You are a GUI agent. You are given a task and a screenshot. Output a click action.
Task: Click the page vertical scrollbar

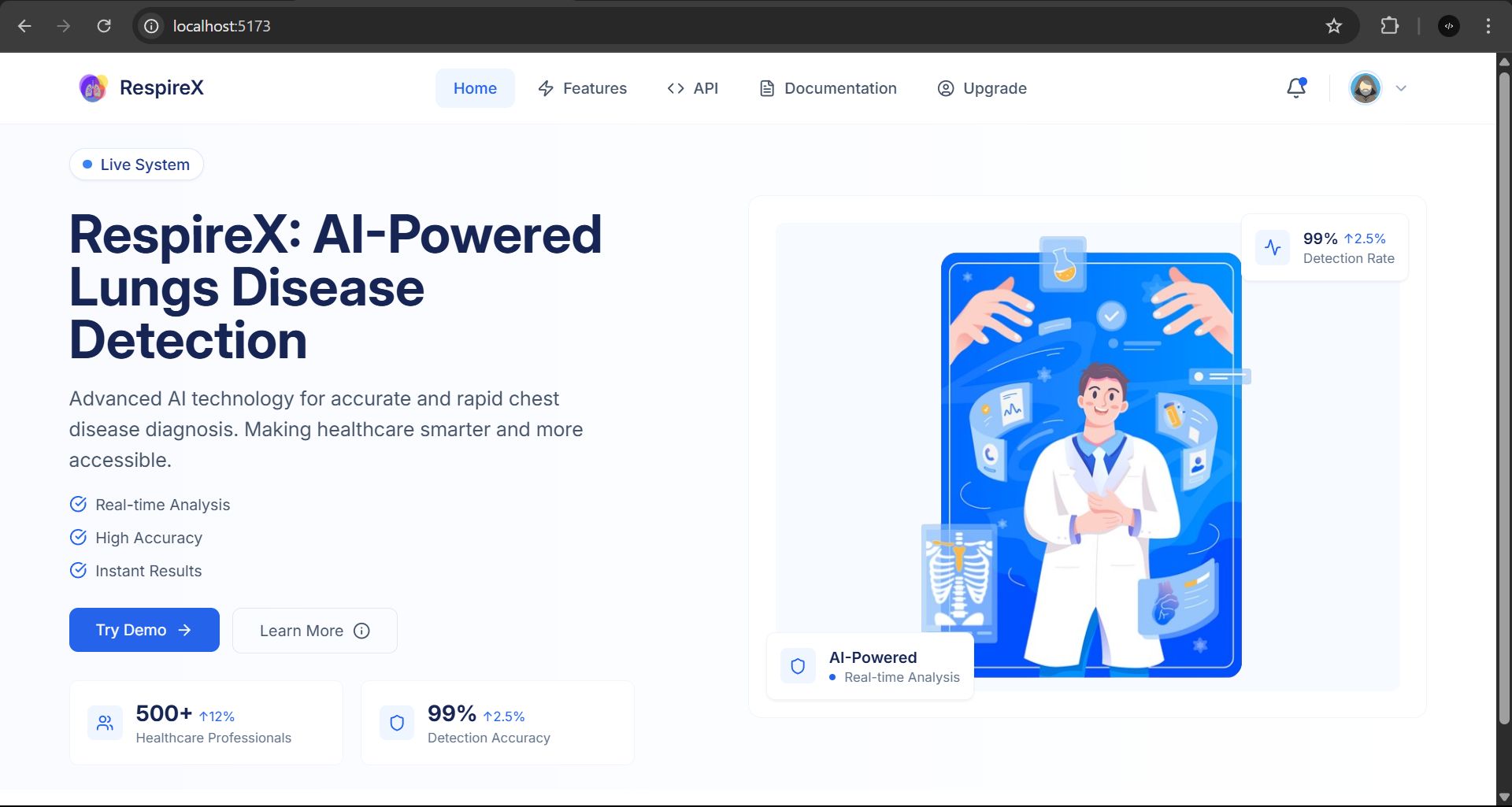[1504, 394]
